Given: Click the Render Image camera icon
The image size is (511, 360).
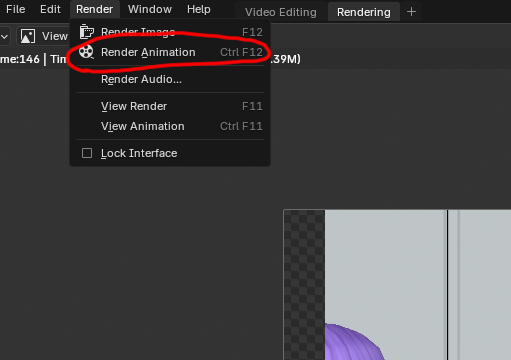Looking at the screenshot, I should click(x=87, y=32).
